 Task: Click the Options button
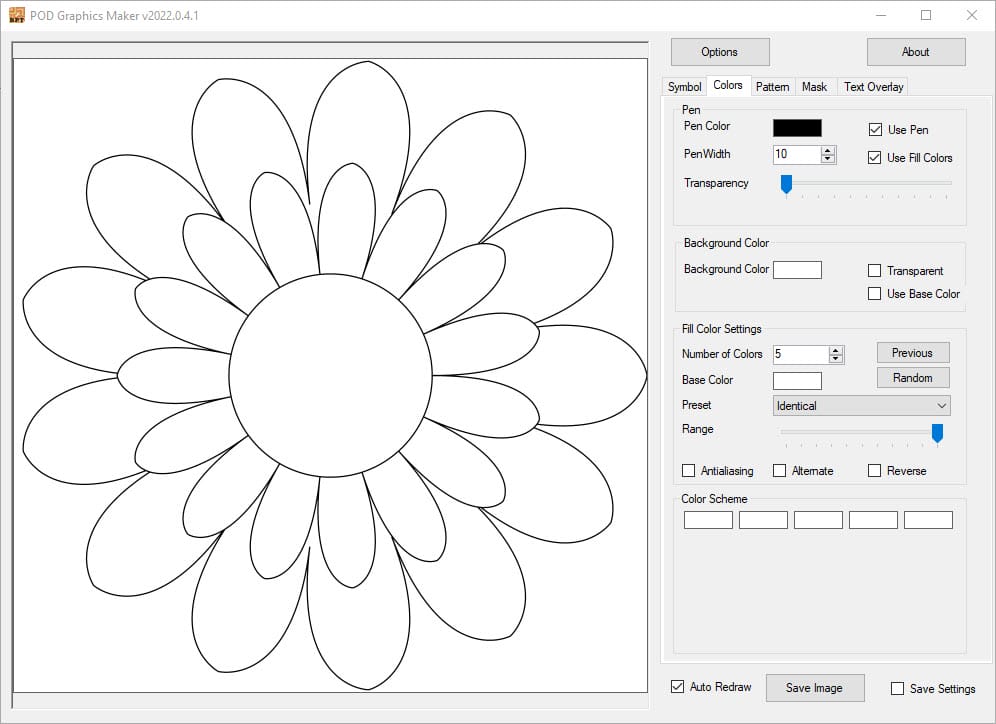pyautogui.click(x=719, y=52)
